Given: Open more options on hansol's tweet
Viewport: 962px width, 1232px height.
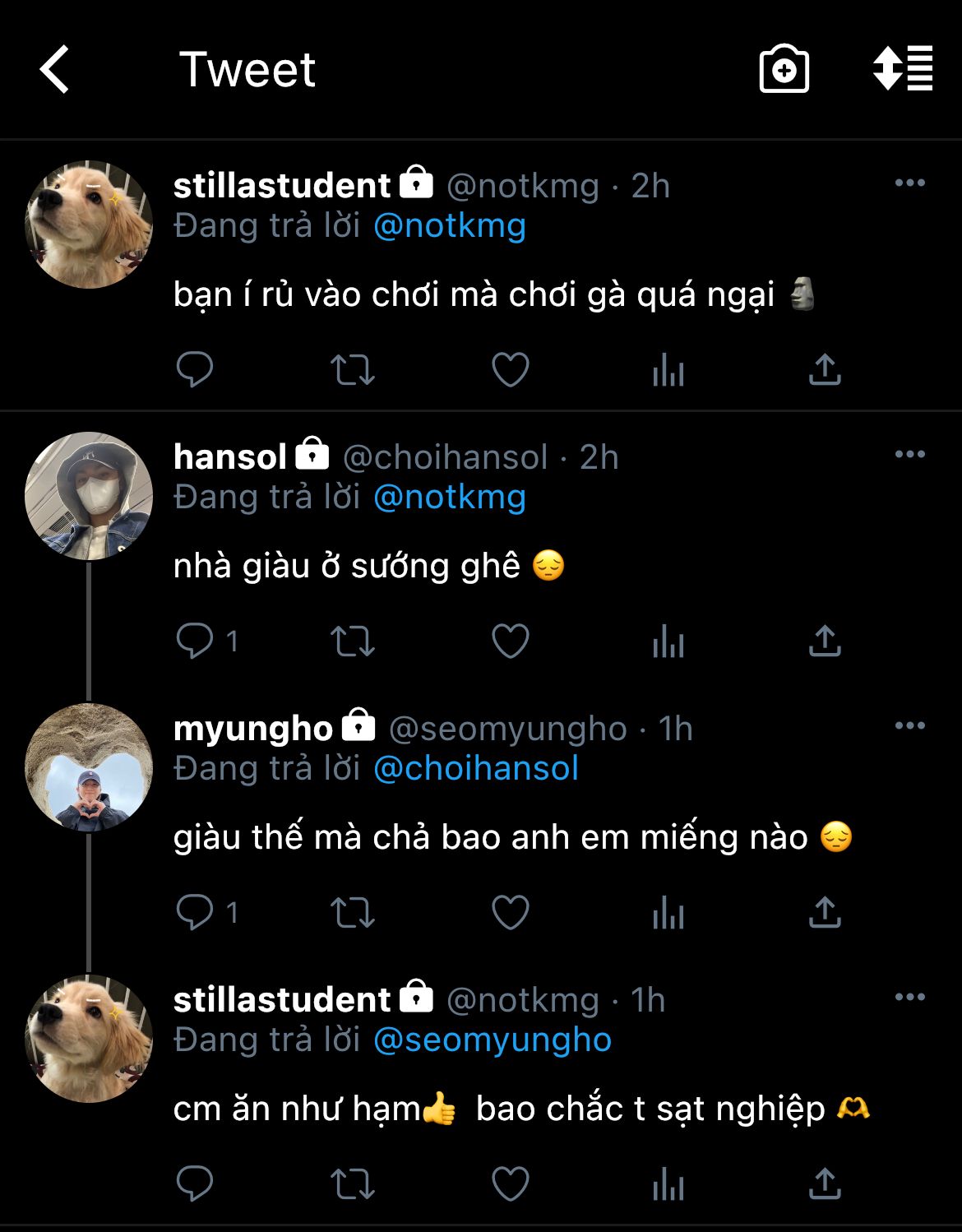Looking at the screenshot, I should pos(909,455).
